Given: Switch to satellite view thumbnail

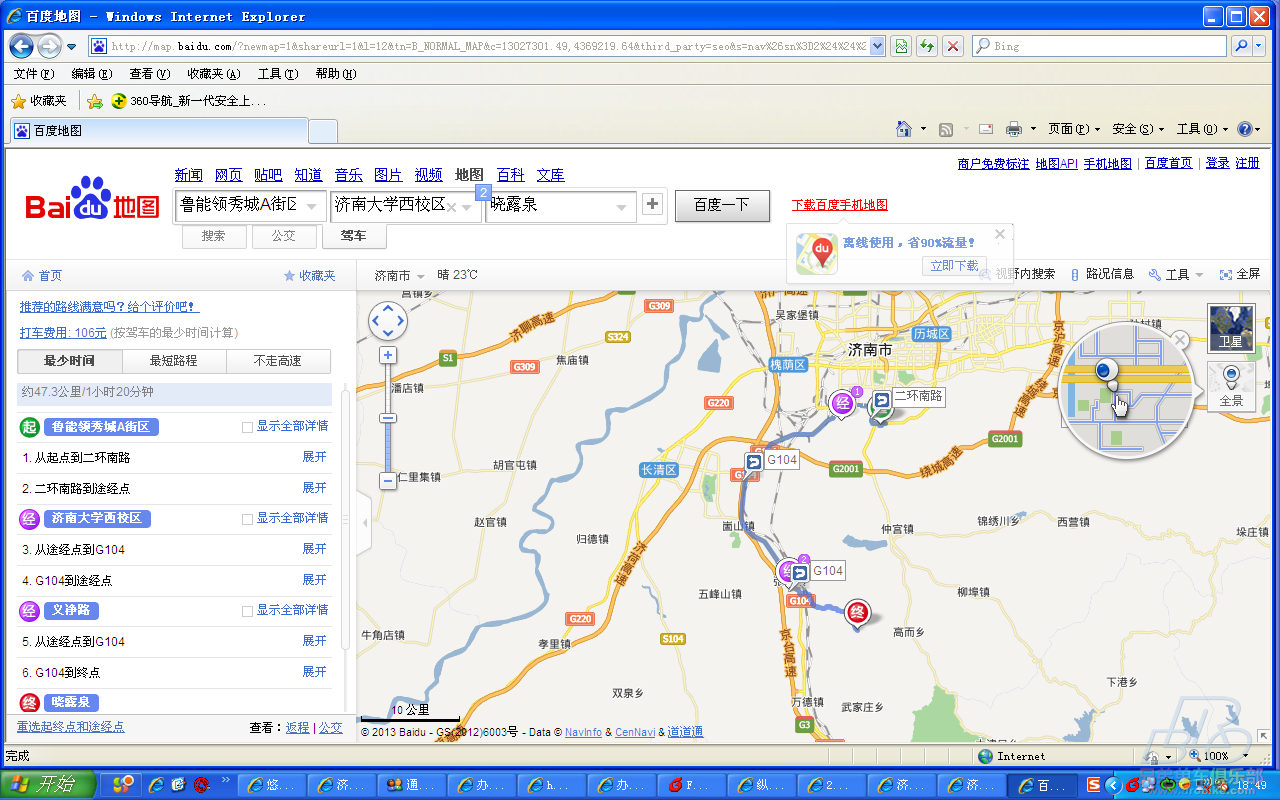Looking at the screenshot, I should tap(1230, 328).
